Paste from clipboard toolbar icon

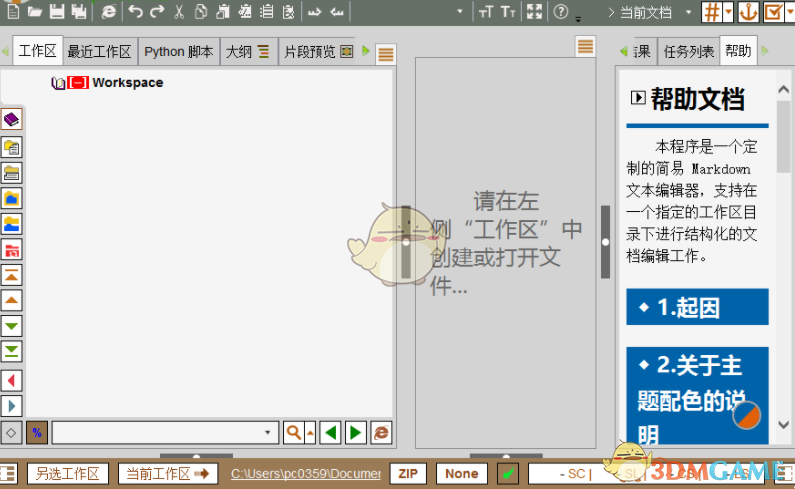coord(223,11)
